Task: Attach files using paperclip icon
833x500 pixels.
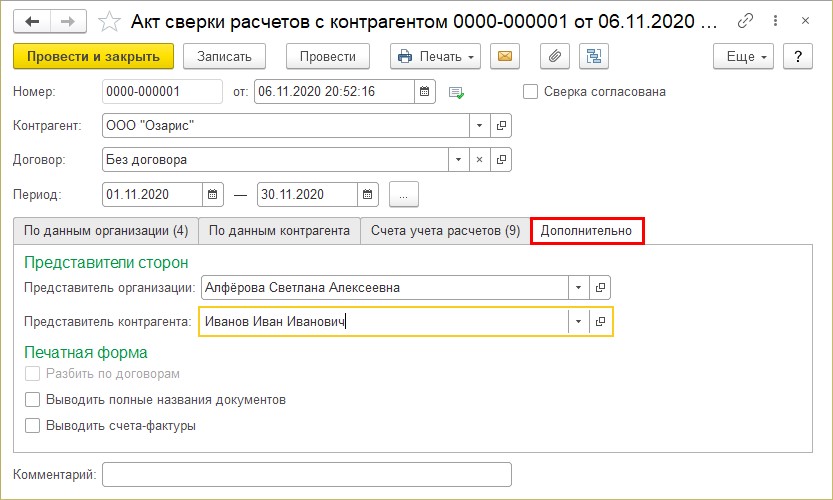Action: click(555, 56)
